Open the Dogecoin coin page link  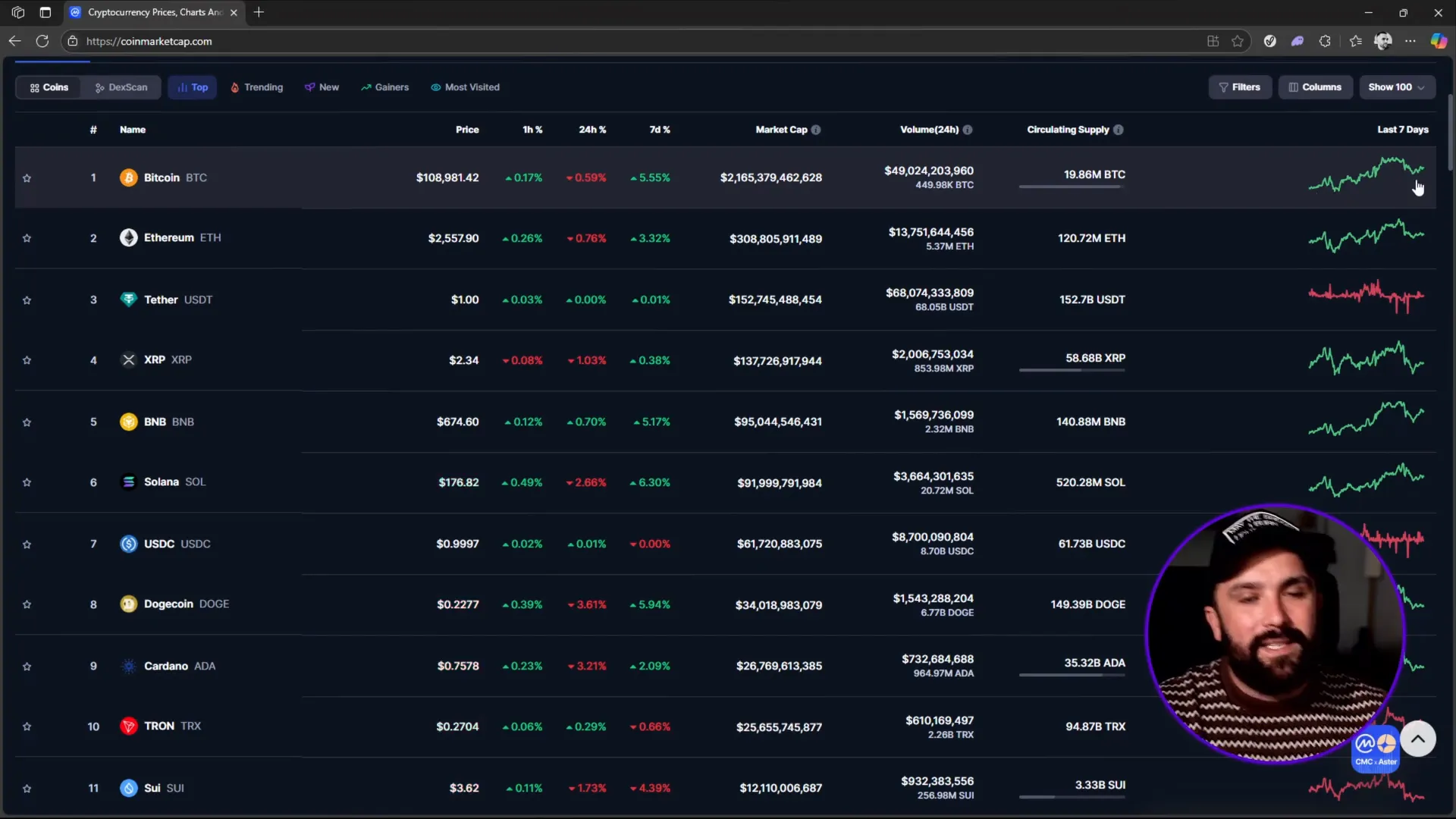[x=187, y=604]
